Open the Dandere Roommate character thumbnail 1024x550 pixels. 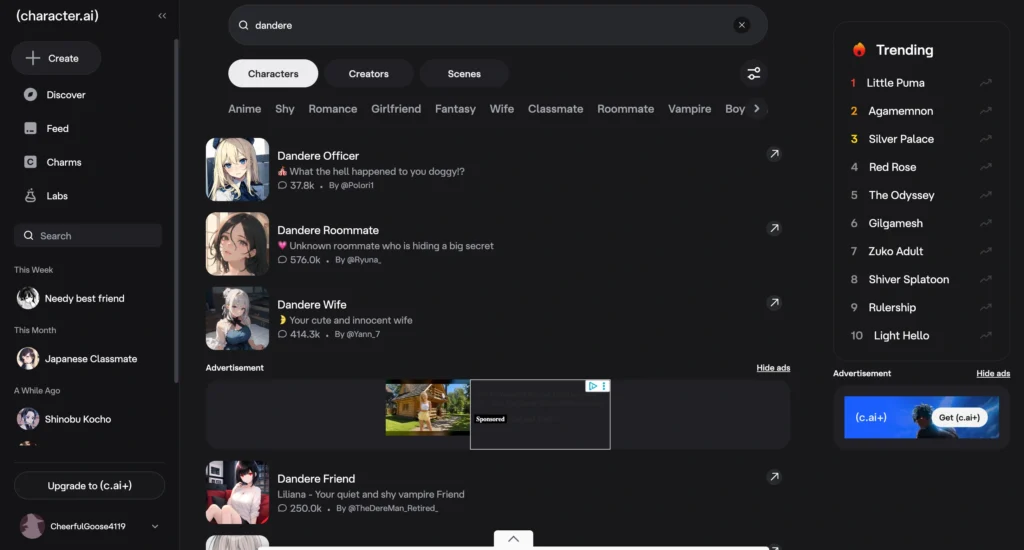click(x=237, y=244)
